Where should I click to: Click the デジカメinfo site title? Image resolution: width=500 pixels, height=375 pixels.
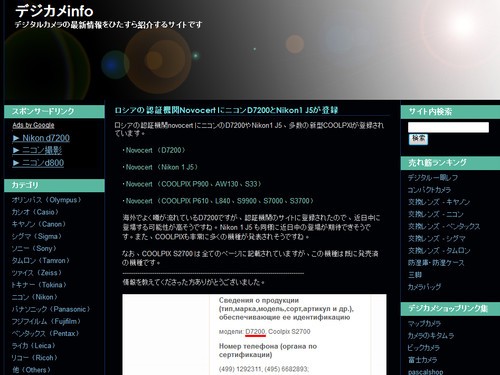click(x=54, y=11)
